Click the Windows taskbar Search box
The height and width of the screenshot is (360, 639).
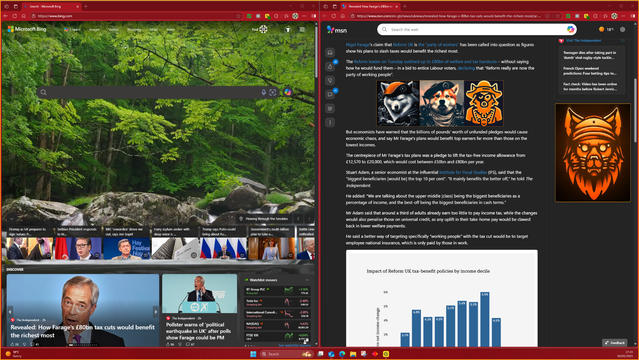pyautogui.click(x=286, y=354)
